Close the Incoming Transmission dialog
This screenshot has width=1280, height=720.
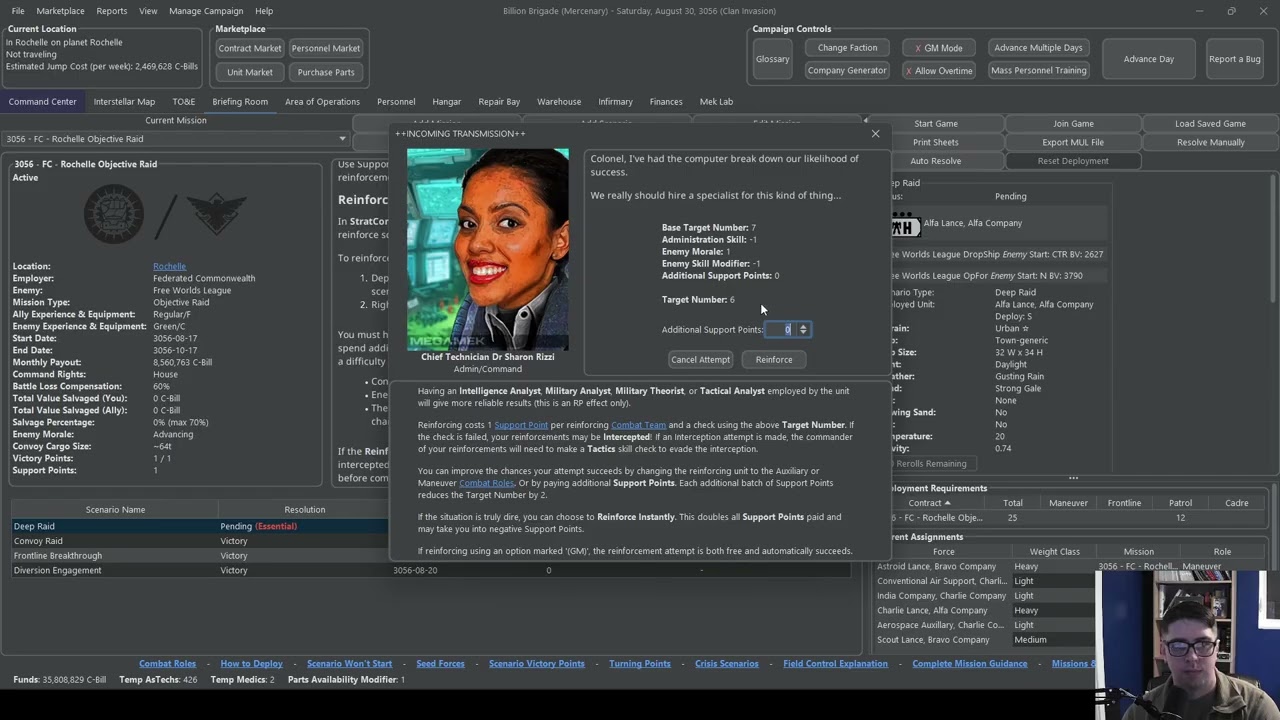(x=875, y=133)
